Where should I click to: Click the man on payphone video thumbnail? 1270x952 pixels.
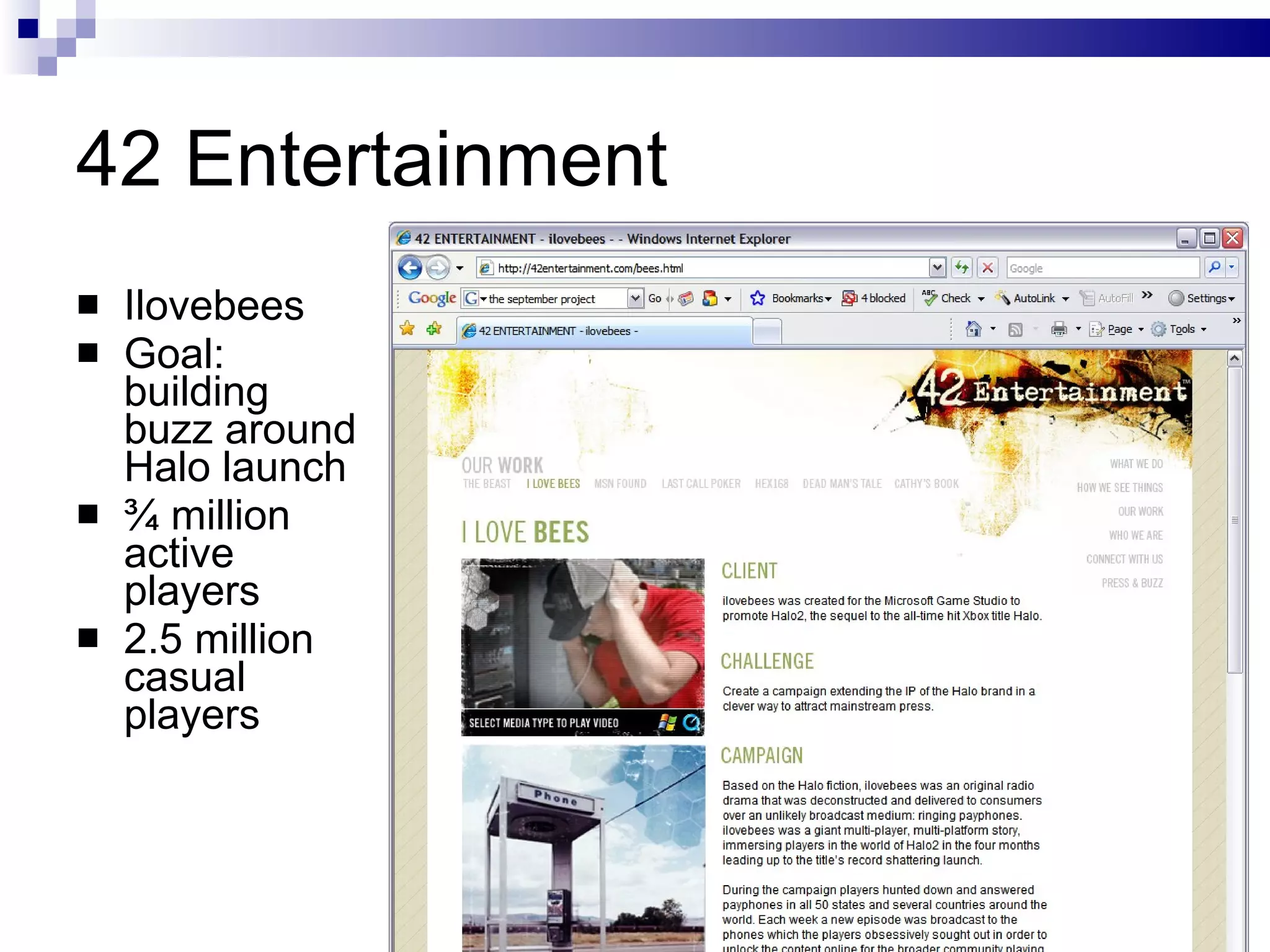pos(583,633)
